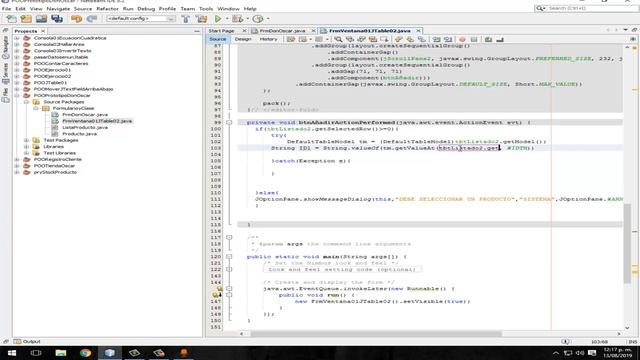Click the Find Selection magnifier icon in editor toolbar
Image resolution: width=640 pixels, height=360 pixels.
pyautogui.click(x=338, y=39)
